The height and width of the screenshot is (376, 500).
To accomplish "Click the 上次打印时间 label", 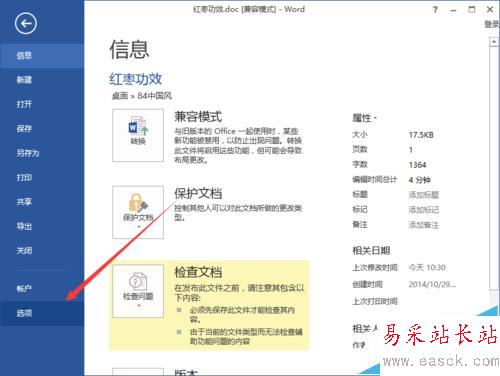I will (375, 301).
